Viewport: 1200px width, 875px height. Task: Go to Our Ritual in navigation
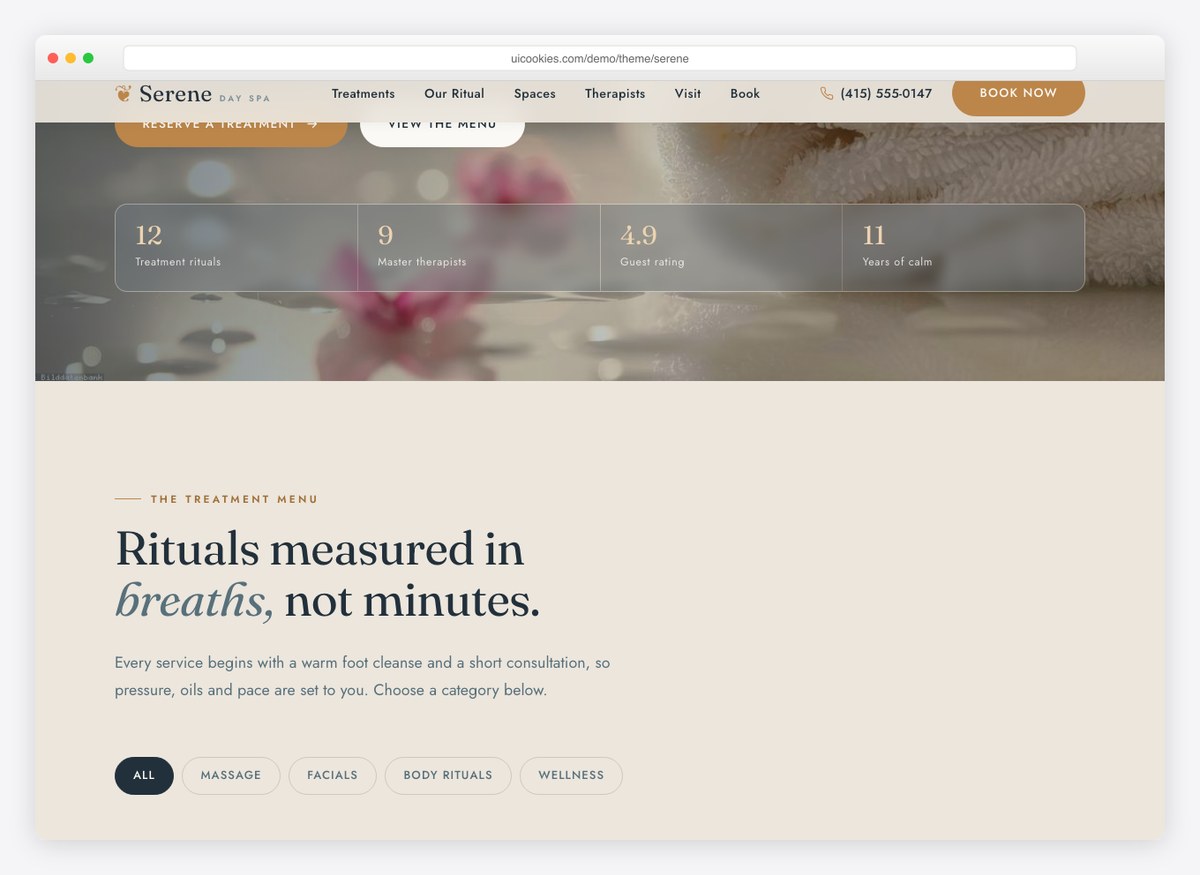tap(454, 93)
